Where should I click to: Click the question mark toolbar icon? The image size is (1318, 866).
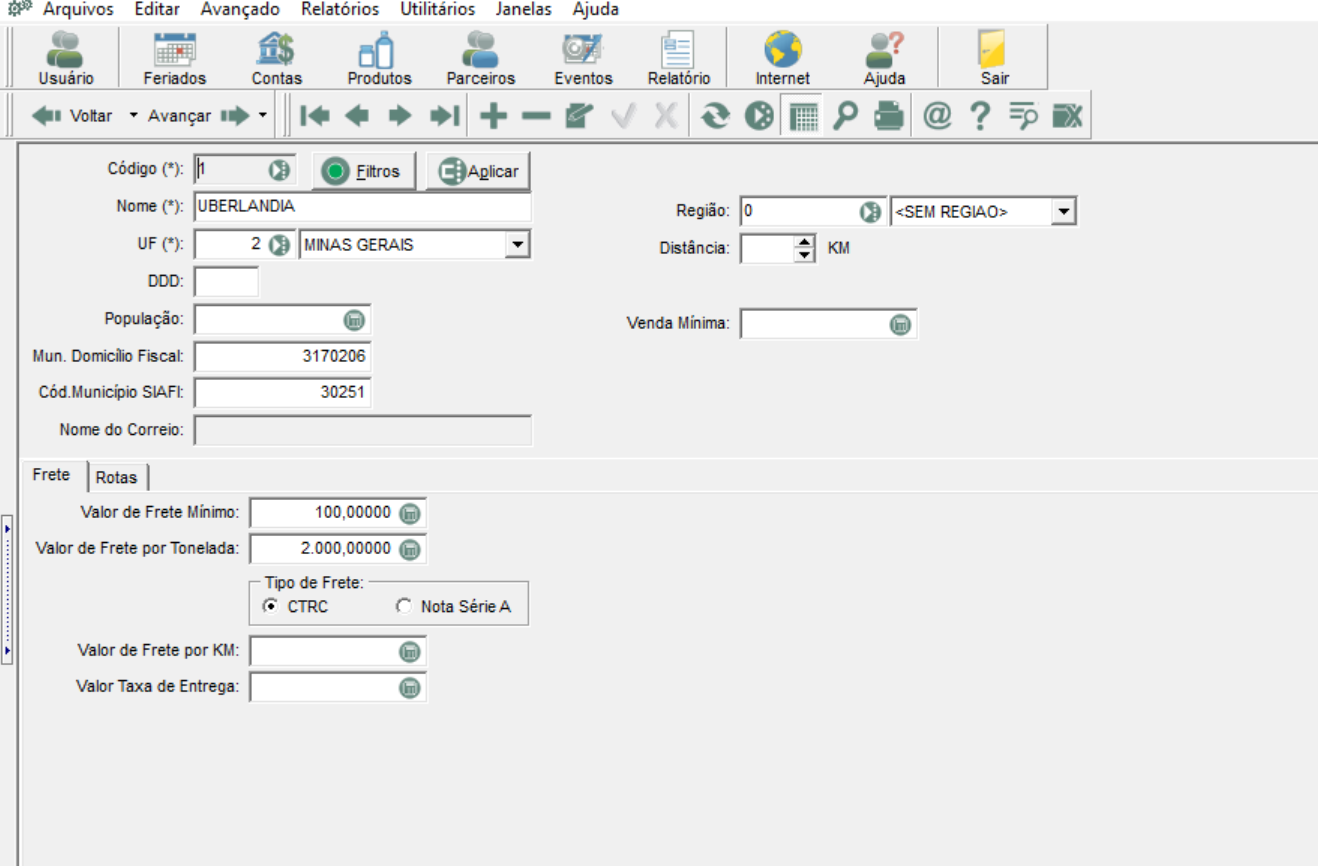tap(980, 116)
